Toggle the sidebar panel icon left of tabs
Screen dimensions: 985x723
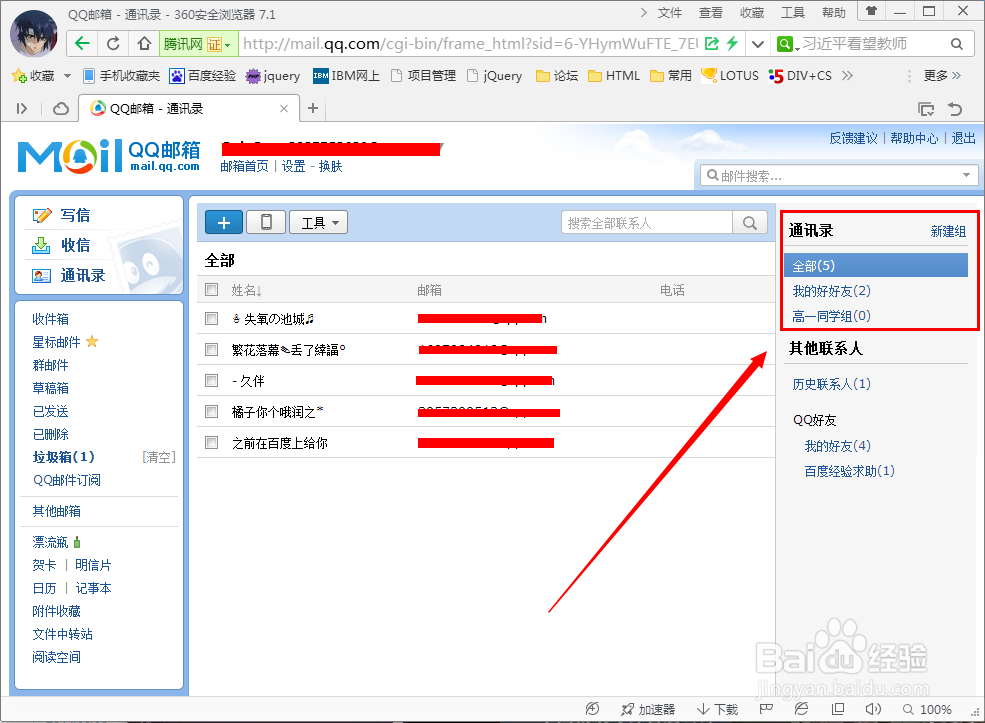coord(22,109)
